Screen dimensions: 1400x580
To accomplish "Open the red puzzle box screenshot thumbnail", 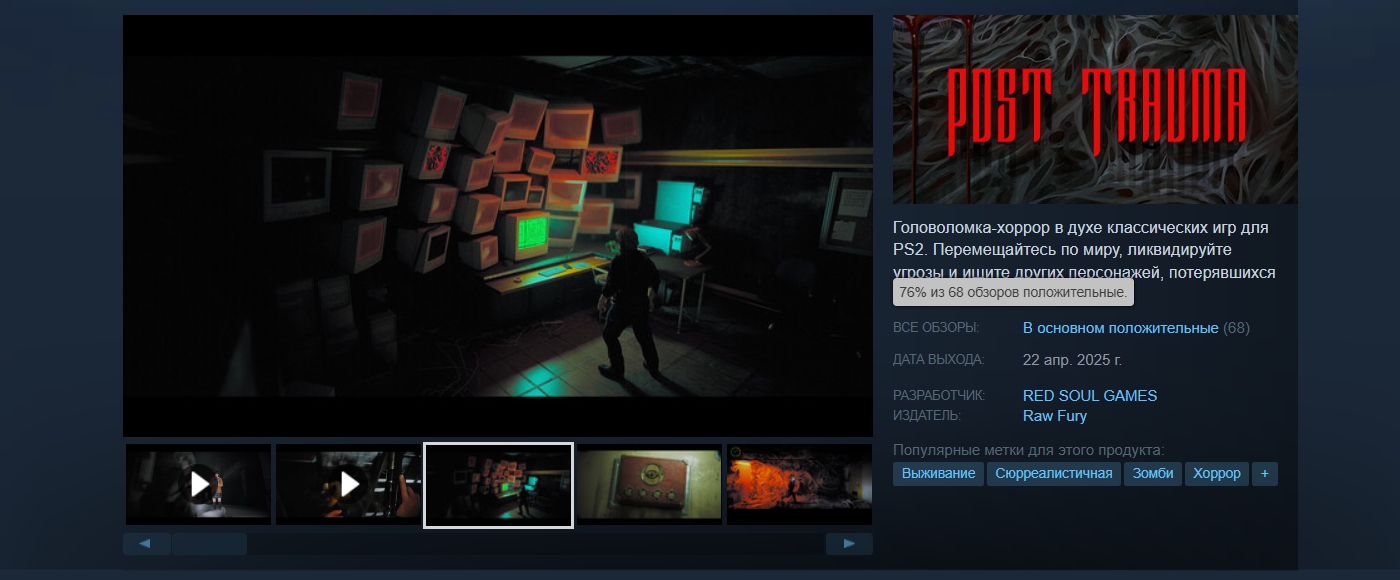I will 649,484.
